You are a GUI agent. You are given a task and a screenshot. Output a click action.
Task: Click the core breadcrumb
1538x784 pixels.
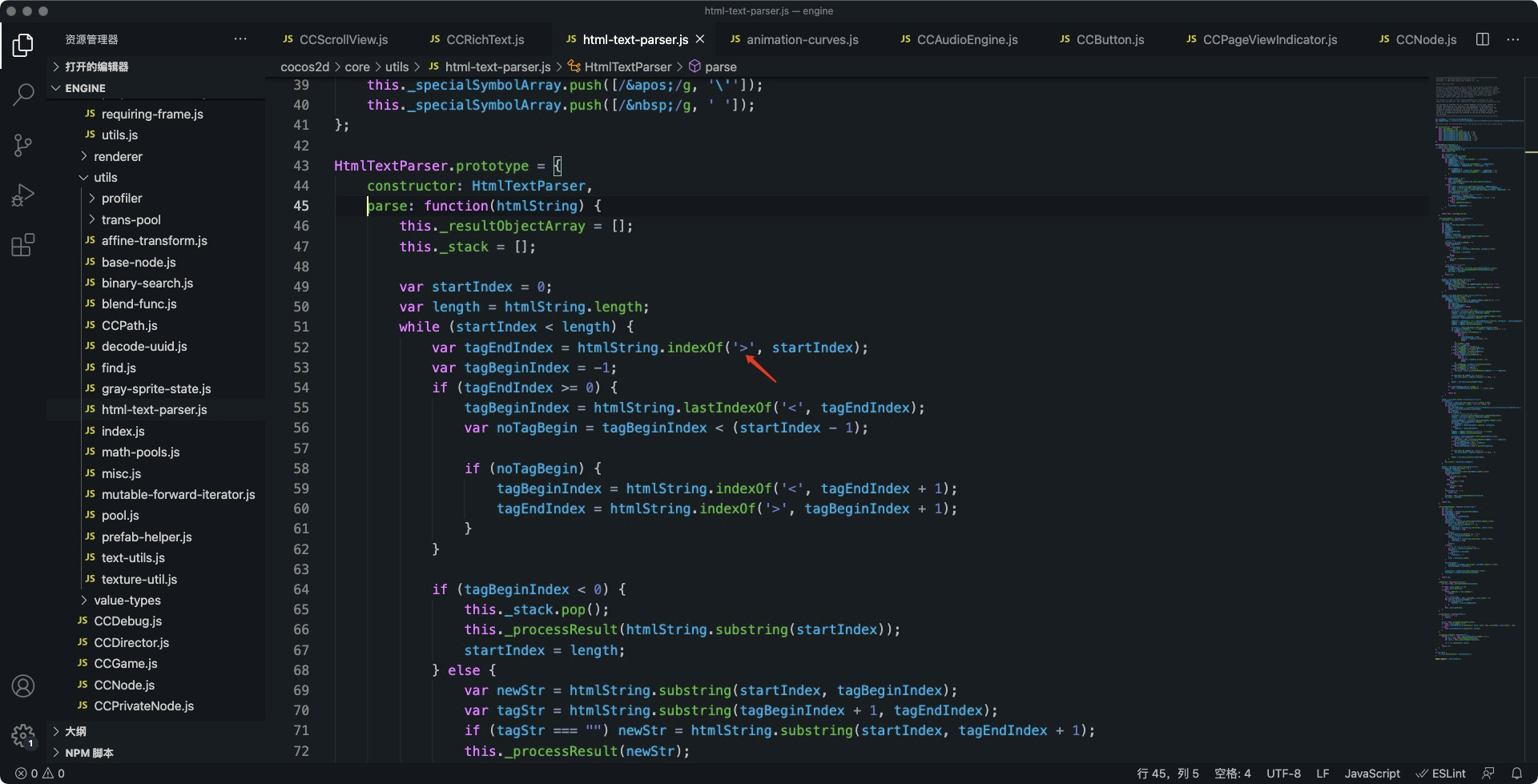pyautogui.click(x=357, y=66)
